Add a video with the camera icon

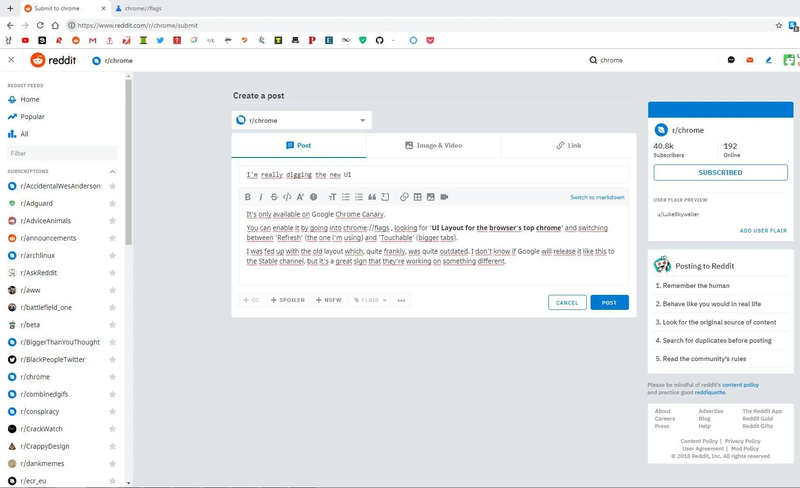tap(444, 197)
